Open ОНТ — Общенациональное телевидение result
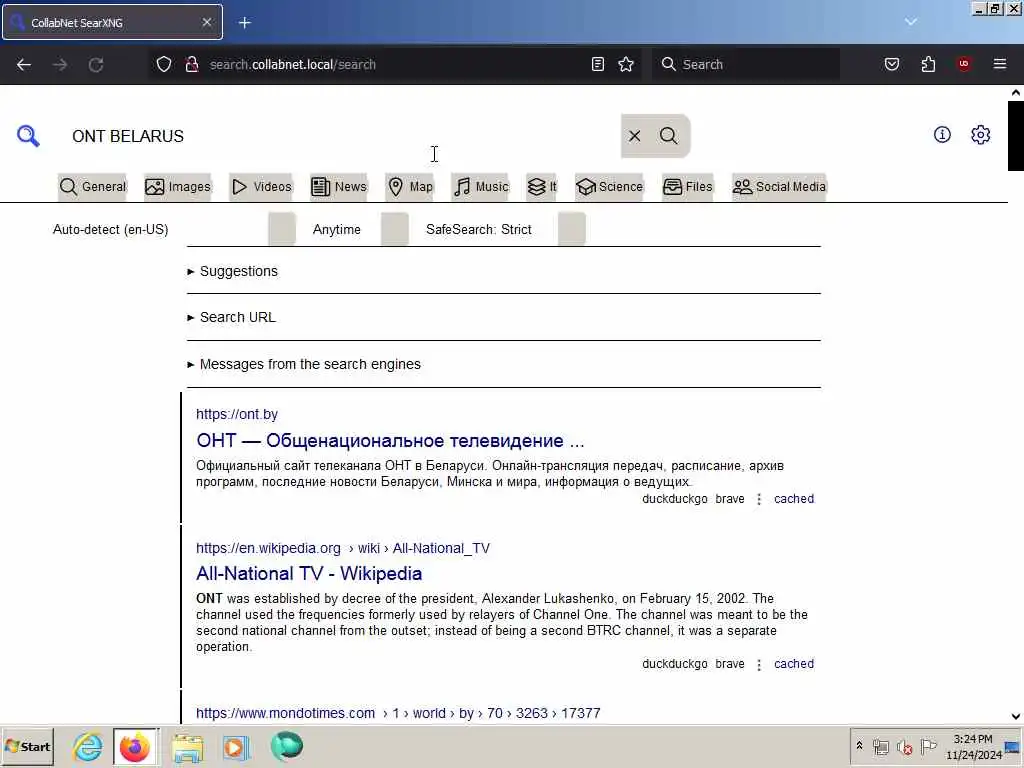The image size is (1024, 768). 390,441
